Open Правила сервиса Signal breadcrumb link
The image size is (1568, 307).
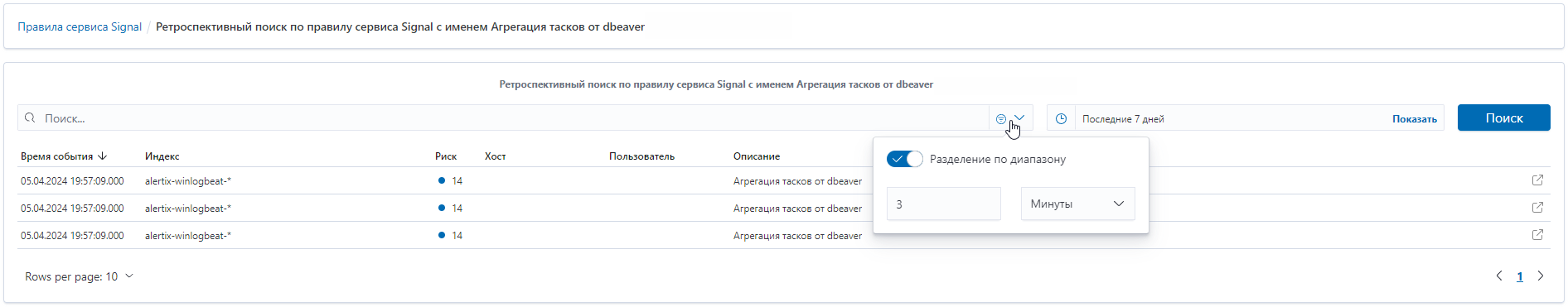coord(80,26)
